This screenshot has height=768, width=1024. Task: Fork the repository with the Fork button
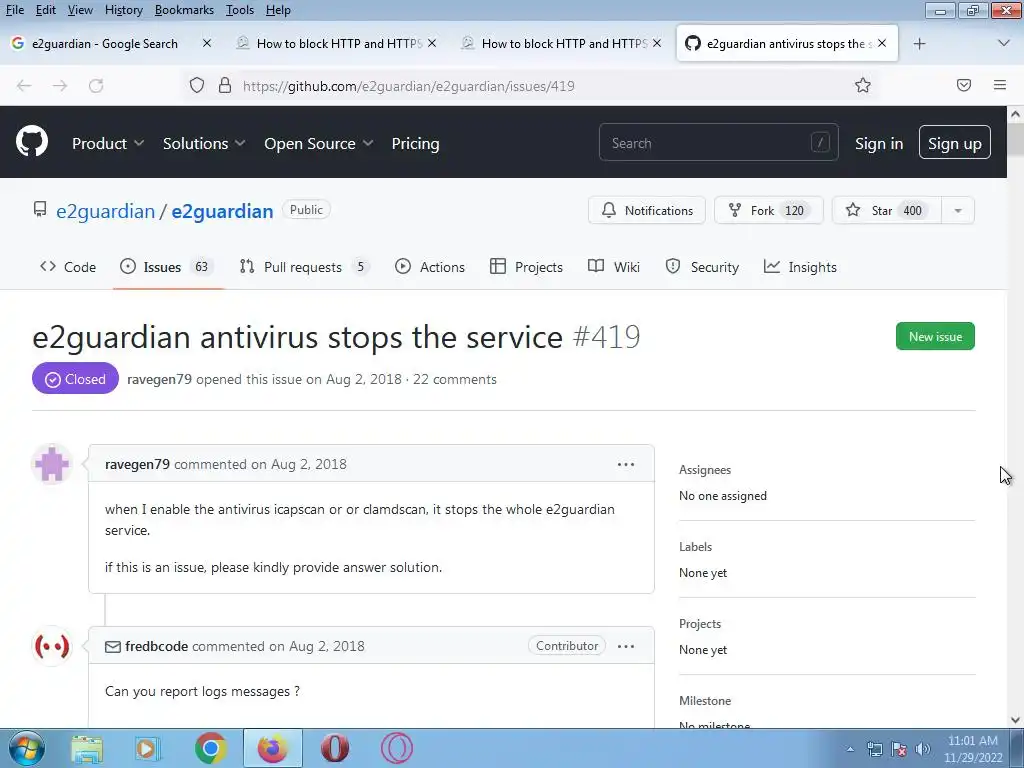769,210
